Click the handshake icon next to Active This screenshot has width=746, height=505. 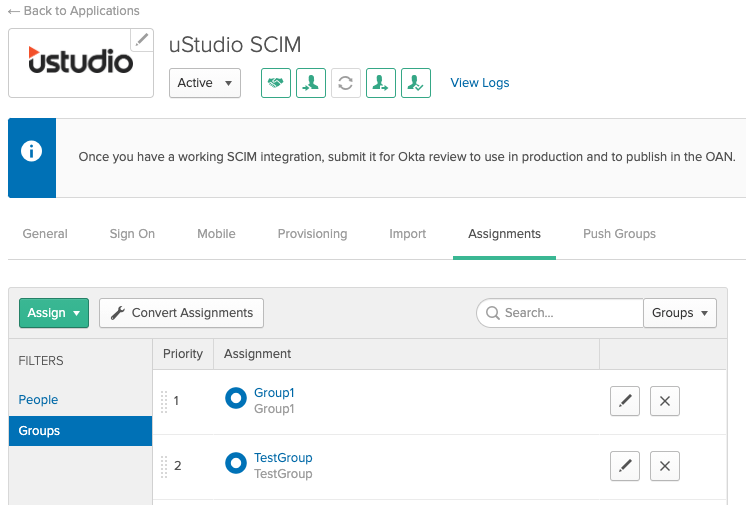point(276,83)
